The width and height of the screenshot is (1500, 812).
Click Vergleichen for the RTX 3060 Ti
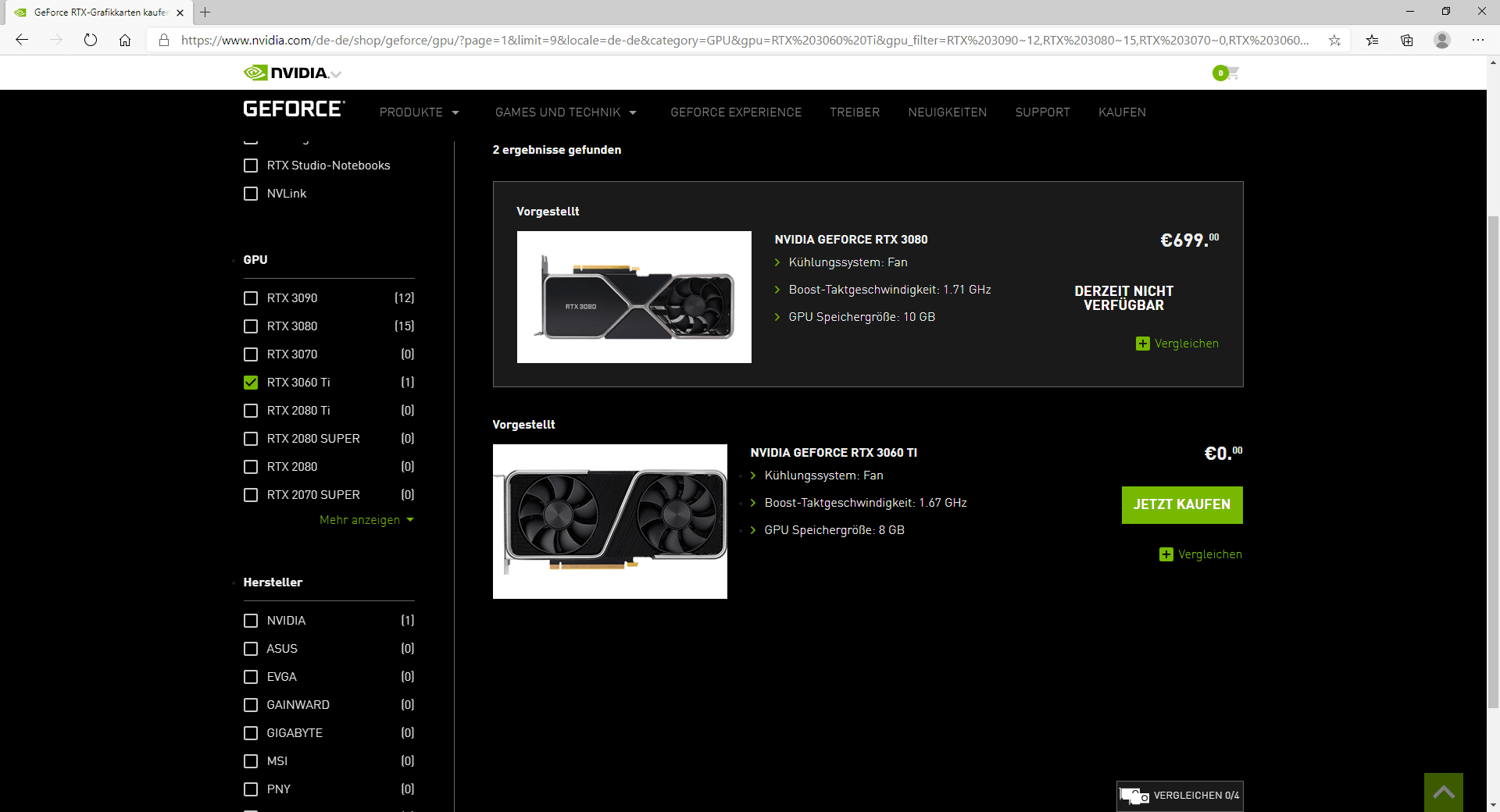coord(1210,554)
